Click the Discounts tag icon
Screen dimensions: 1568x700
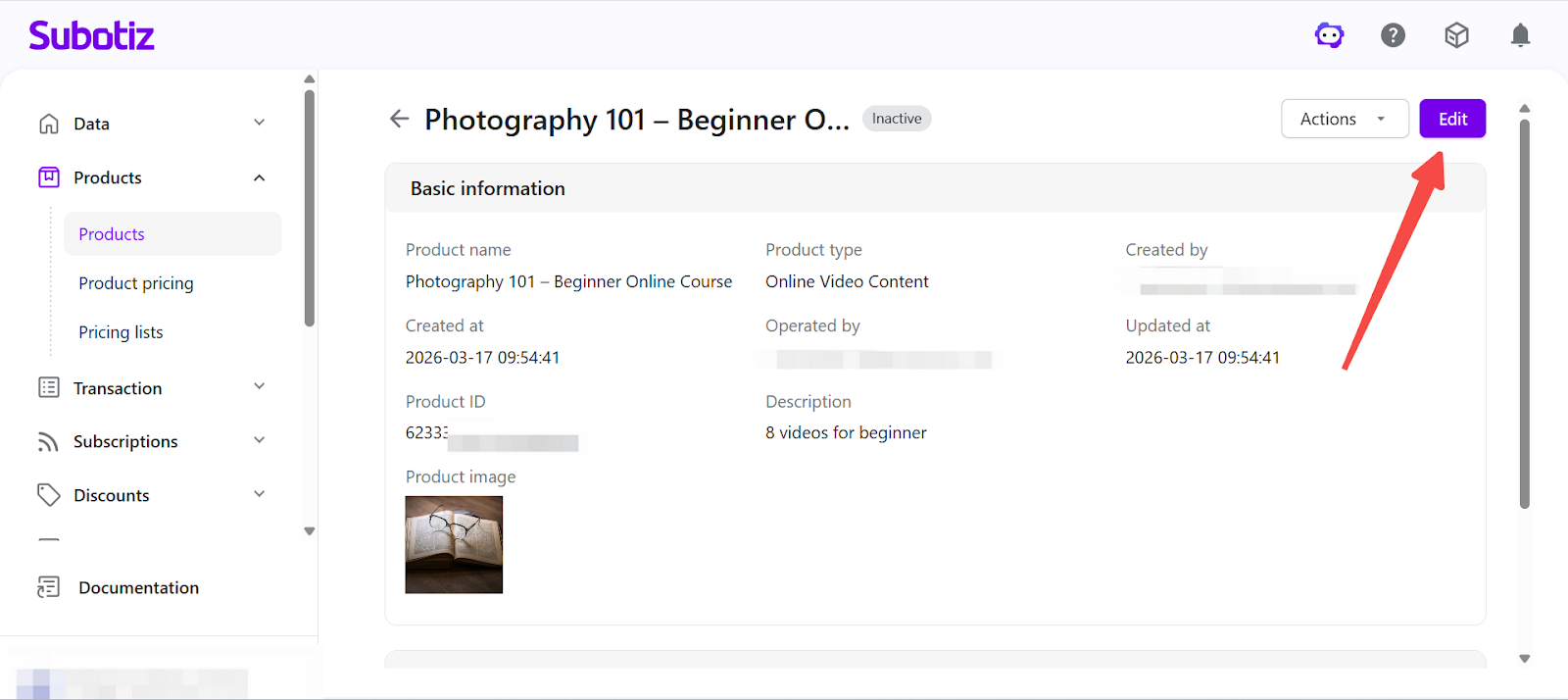pyautogui.click(x=49, y=495)
